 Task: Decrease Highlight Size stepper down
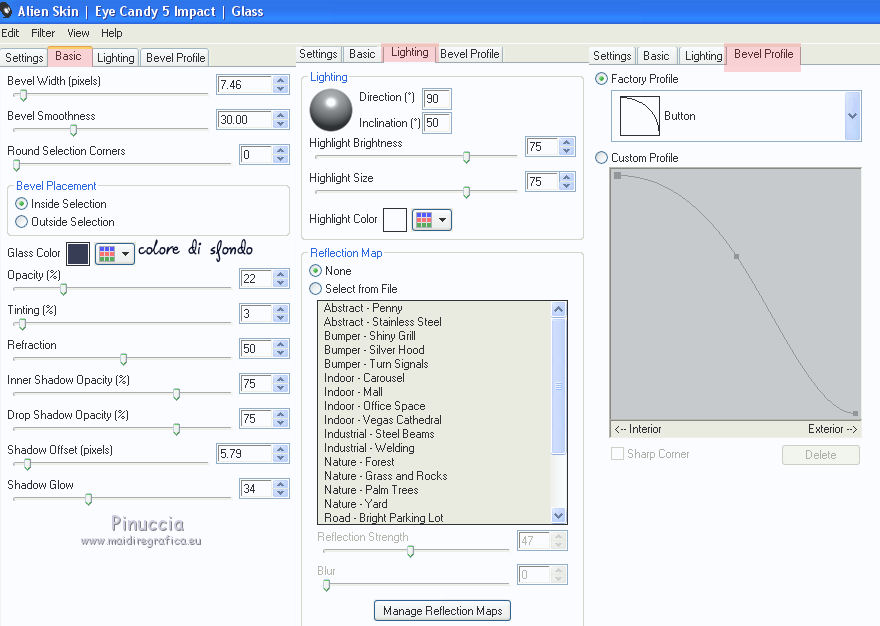[x=567, y=186]
